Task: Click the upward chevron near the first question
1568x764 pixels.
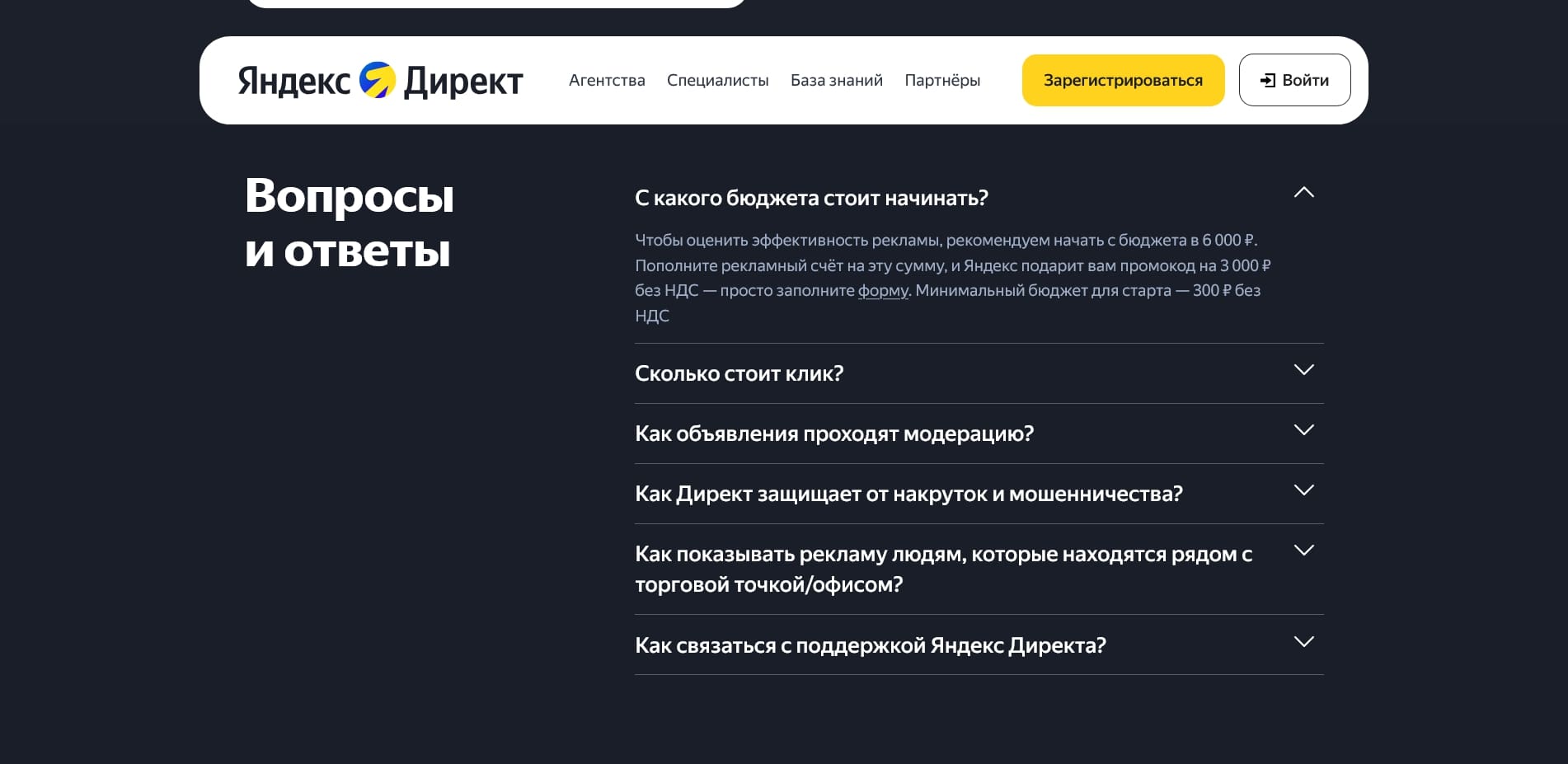Action: tap(1303, 192)
